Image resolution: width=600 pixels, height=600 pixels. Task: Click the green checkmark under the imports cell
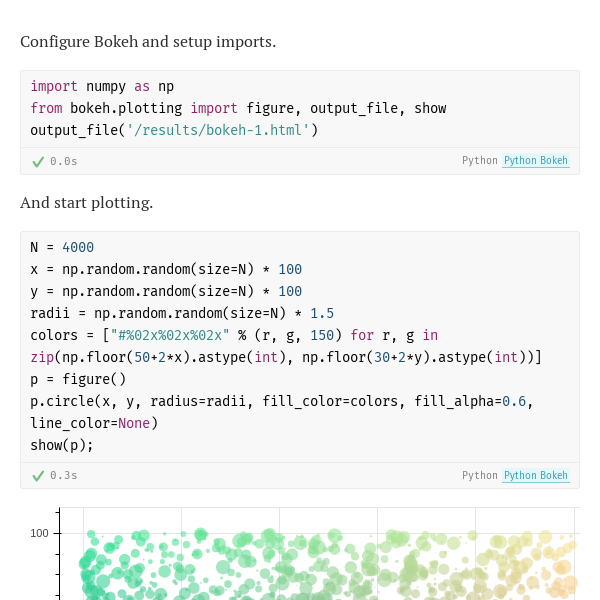click(38, 161)
